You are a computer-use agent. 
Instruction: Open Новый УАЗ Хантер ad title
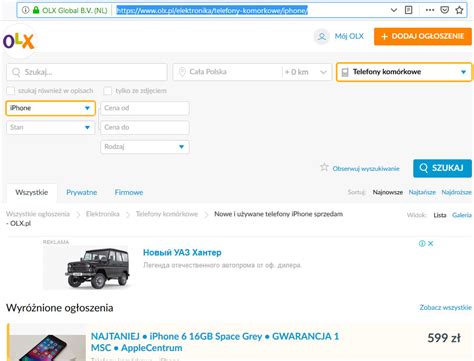click(182, 253)
